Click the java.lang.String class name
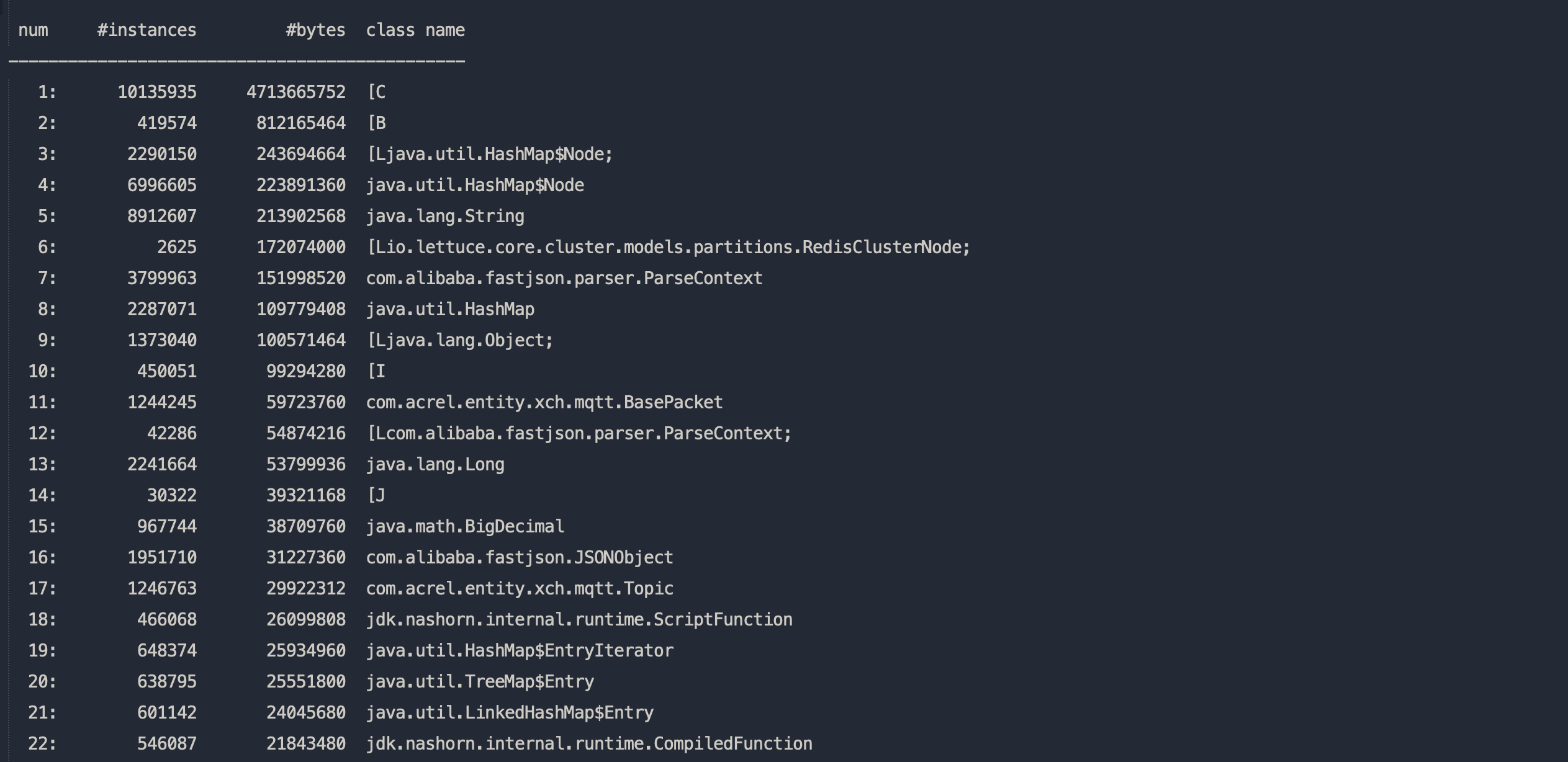Image resolution: width=1568 pixels, height=762 pixels. [x=445, y=217]
